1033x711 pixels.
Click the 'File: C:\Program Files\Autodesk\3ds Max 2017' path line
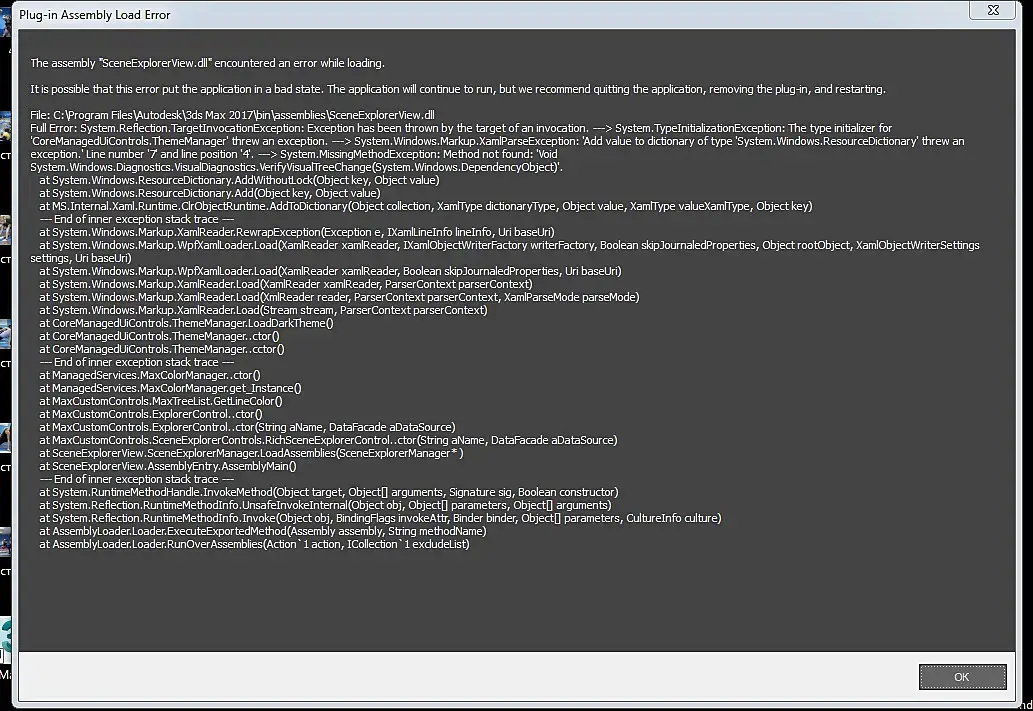(x=233, y=115)
